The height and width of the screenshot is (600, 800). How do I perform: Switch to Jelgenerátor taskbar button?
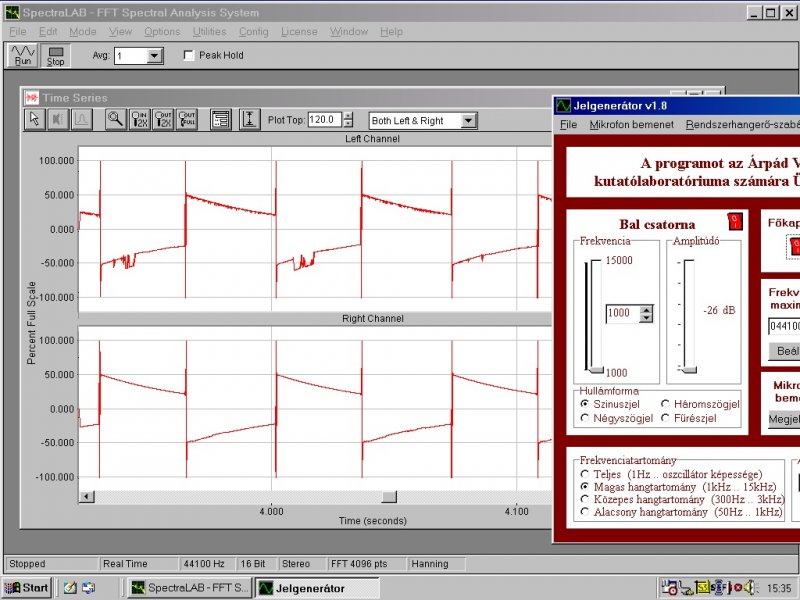[x=317, y=588]
